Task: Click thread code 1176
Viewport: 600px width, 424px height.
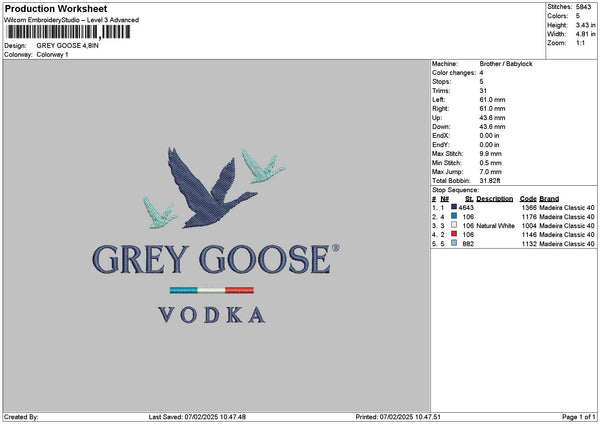Action: tap(529, 217)
